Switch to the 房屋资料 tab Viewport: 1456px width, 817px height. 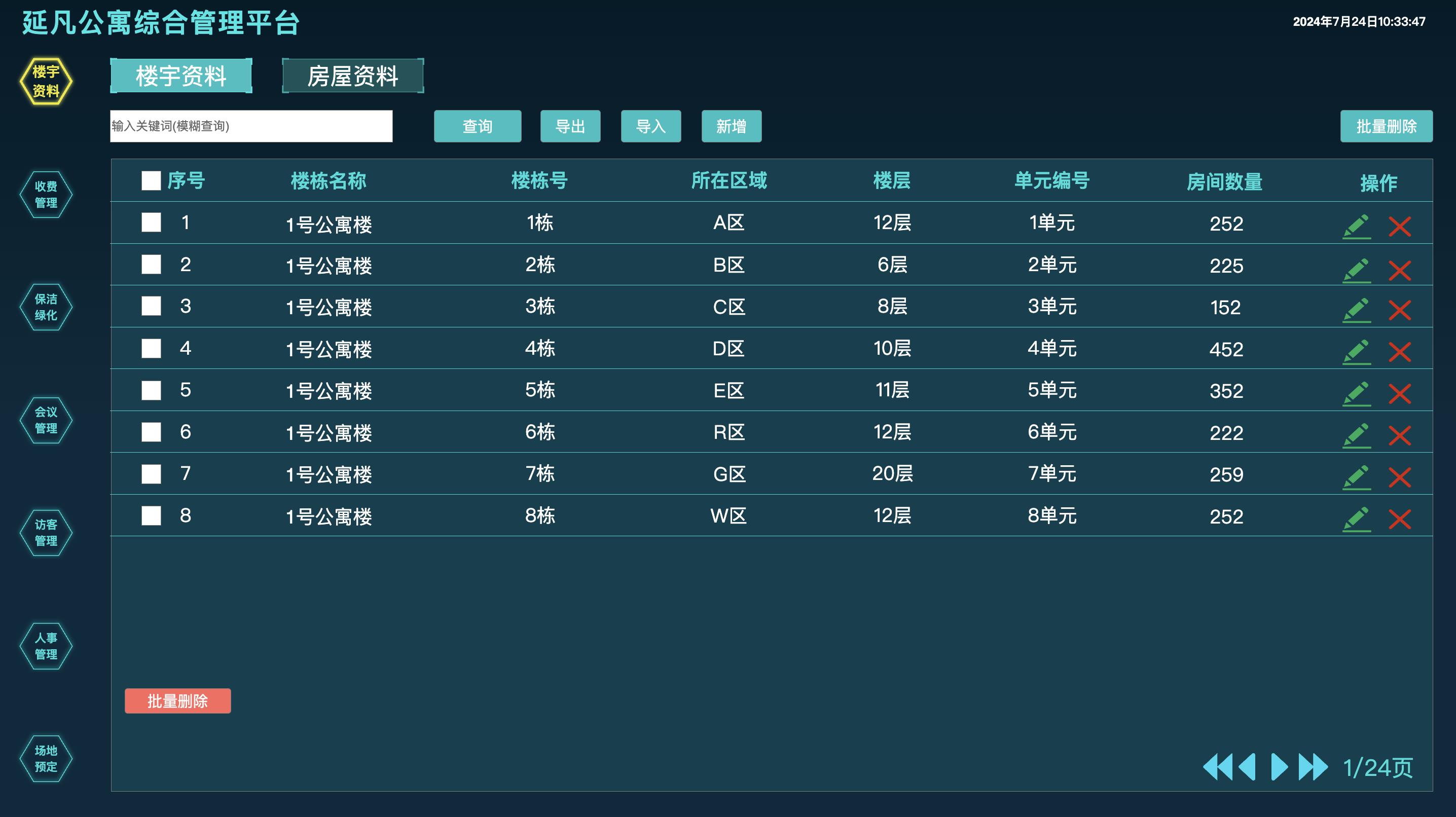coord(353,76)
